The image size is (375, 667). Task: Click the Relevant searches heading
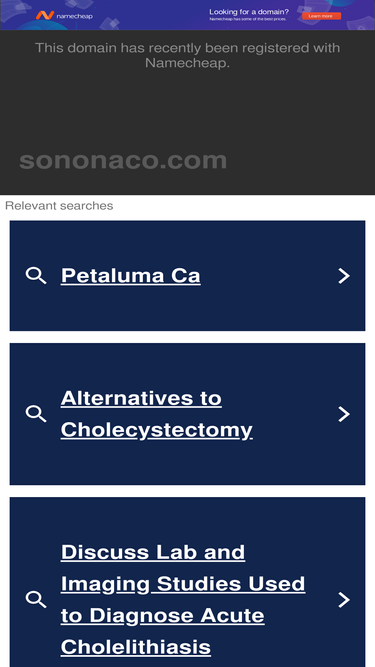(x=59, y=206)
